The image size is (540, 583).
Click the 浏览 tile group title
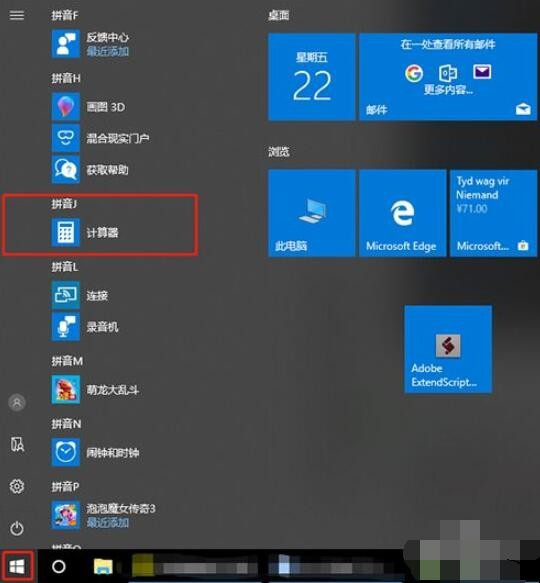point(279,152)
